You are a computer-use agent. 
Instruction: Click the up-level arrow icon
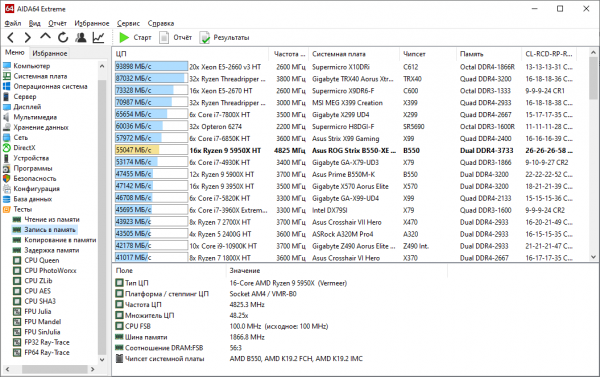click(x=45, y=37)
